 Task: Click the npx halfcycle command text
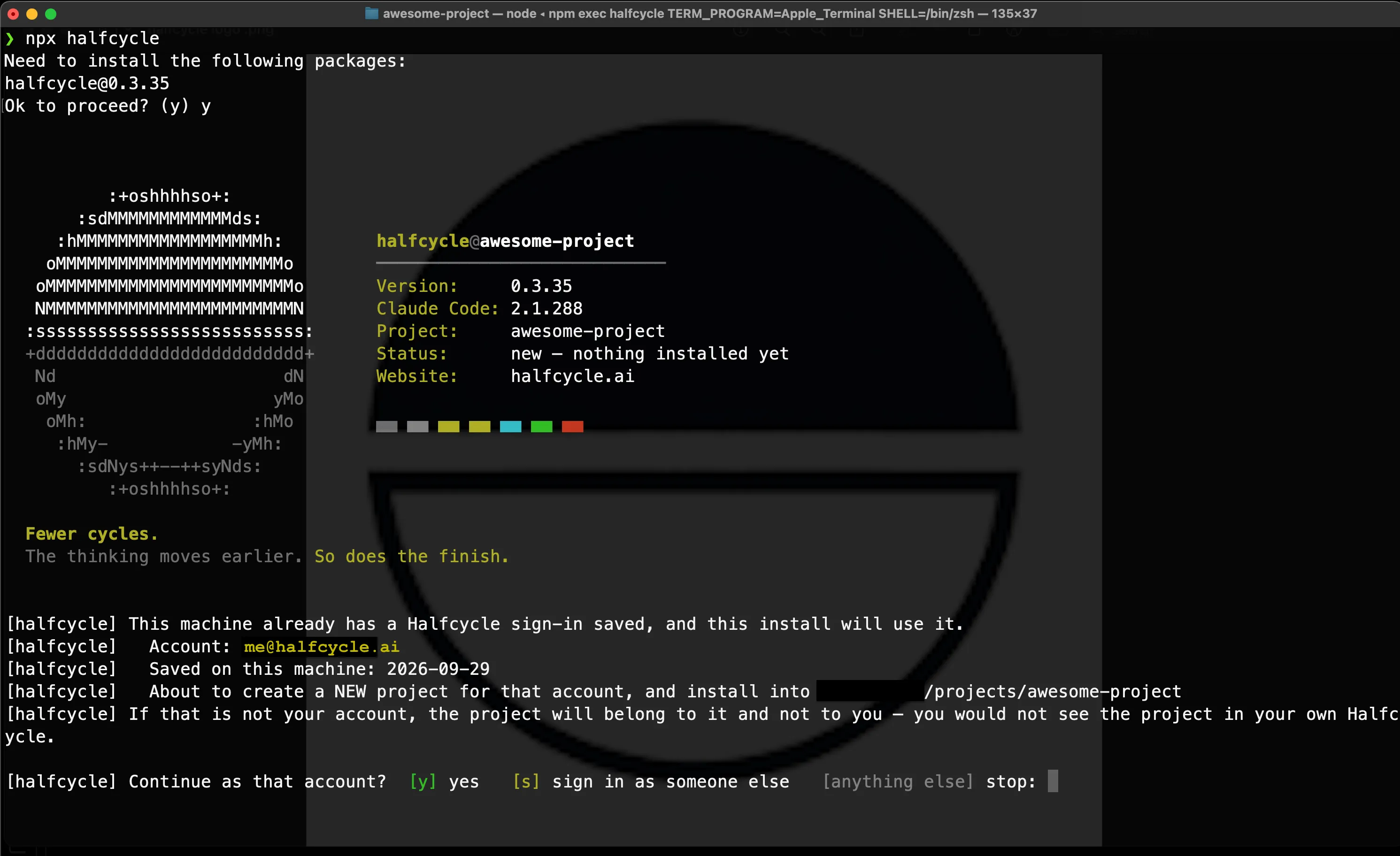coord(92,38)
